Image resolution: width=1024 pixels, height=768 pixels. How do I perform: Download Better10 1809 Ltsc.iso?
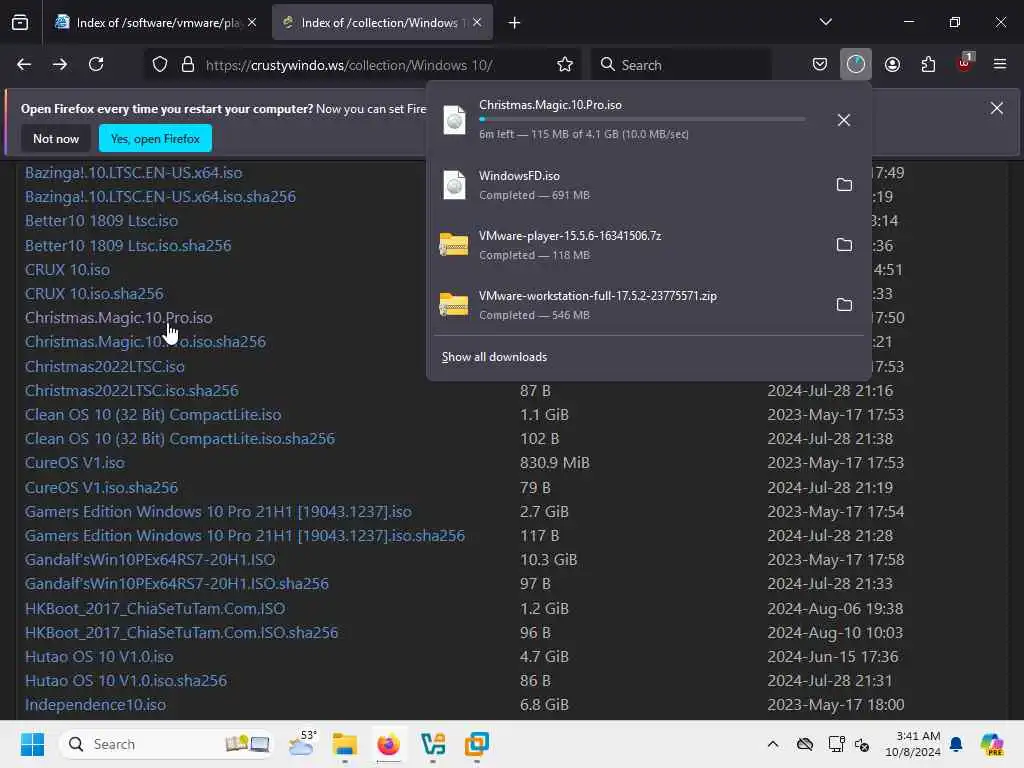click(101, 221)
